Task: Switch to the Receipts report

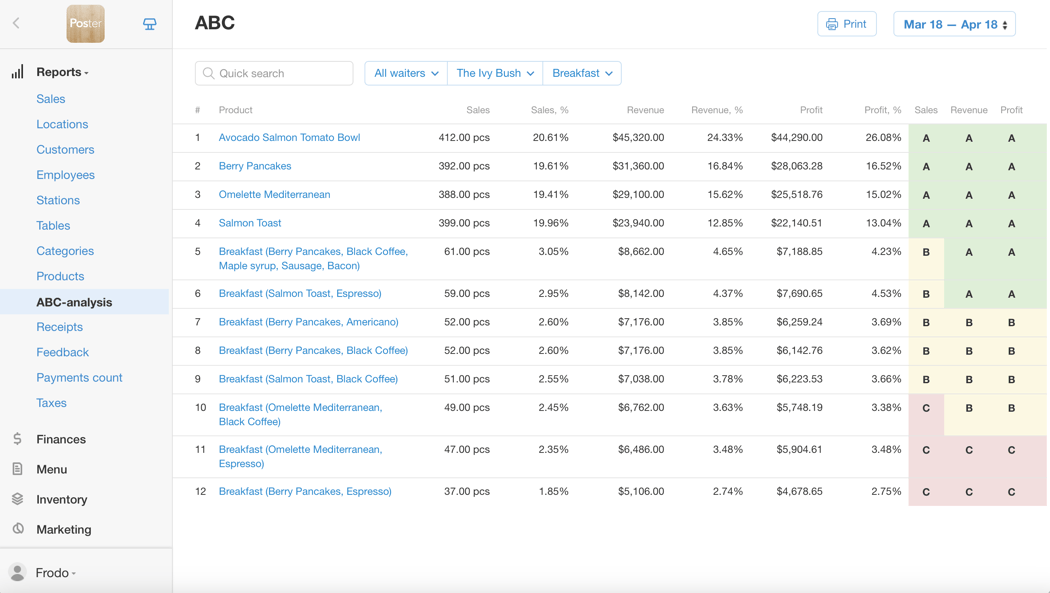Action: pyautogui.click(x=59, y=327)
